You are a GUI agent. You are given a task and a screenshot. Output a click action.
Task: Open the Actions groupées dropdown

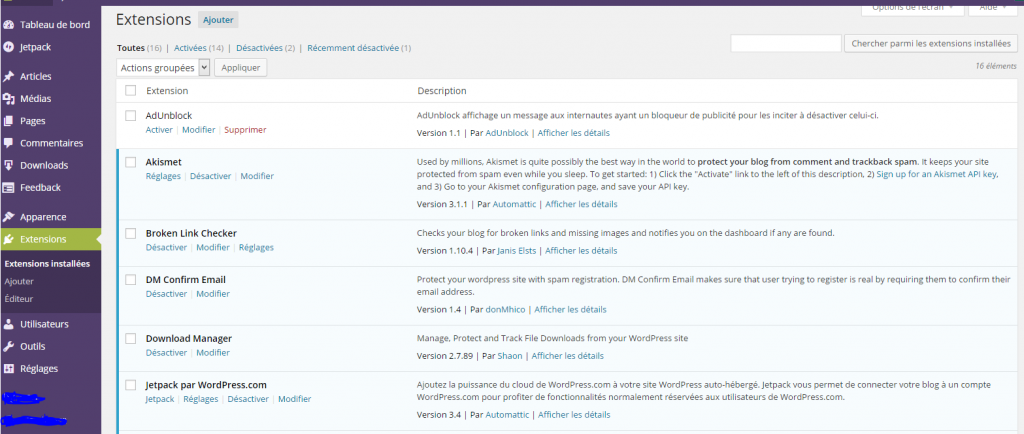[164, 67]
